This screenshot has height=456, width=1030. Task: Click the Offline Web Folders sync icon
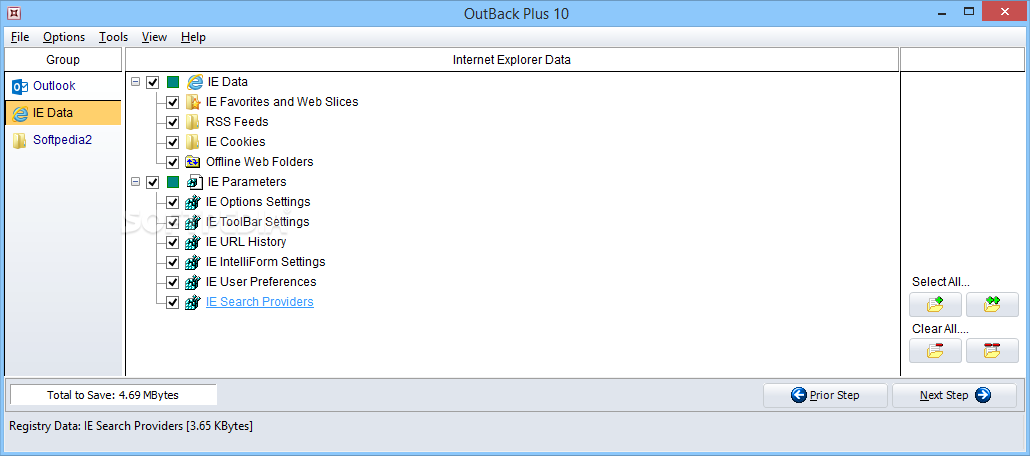coord(192,162)
